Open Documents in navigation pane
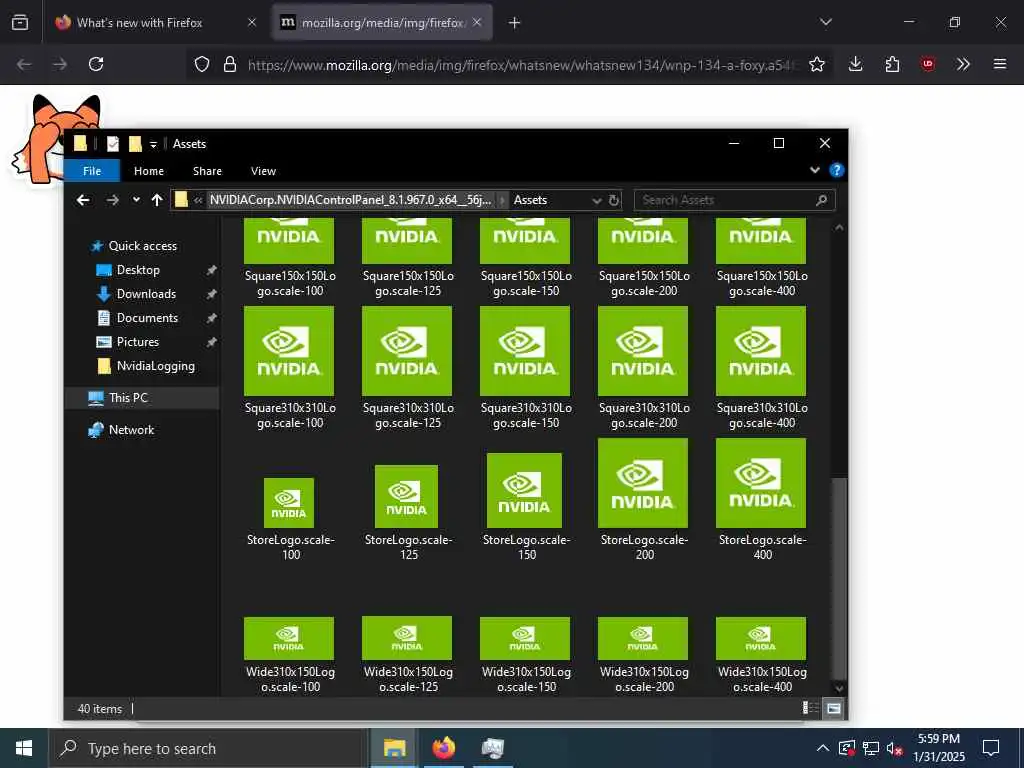Screen dimensions: 1024x768 tap(147, 318)
